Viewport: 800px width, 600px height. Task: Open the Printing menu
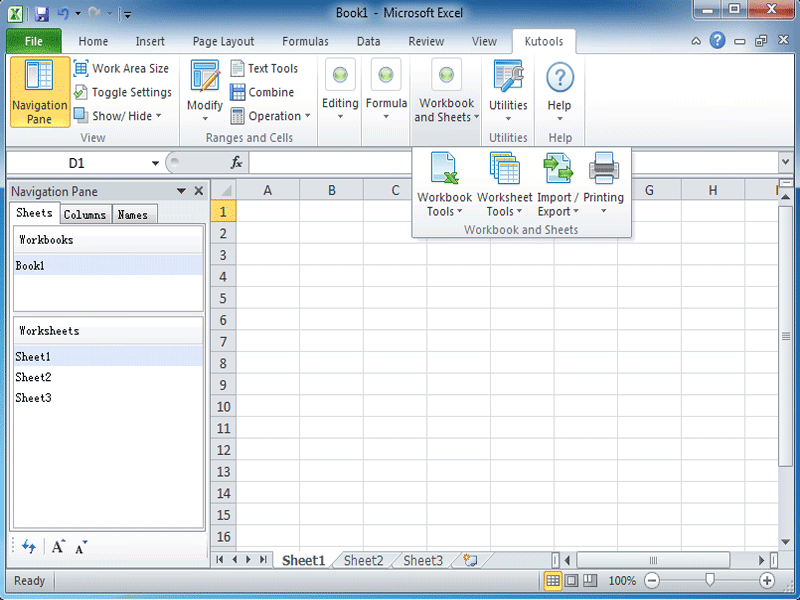click(604, 184)
